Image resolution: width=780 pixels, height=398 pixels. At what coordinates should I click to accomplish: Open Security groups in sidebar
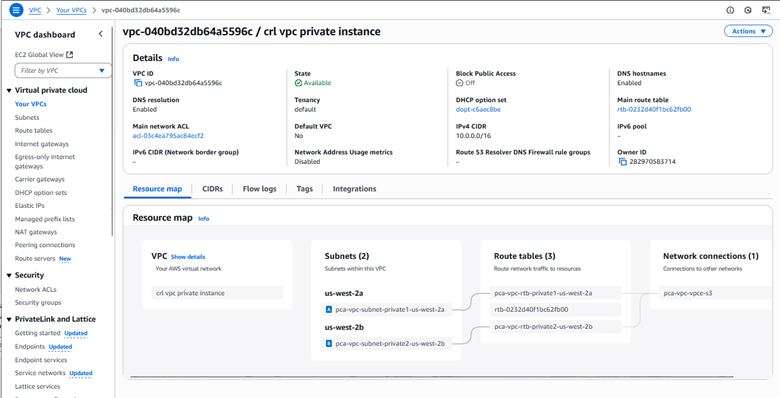(x=38, y=302)
